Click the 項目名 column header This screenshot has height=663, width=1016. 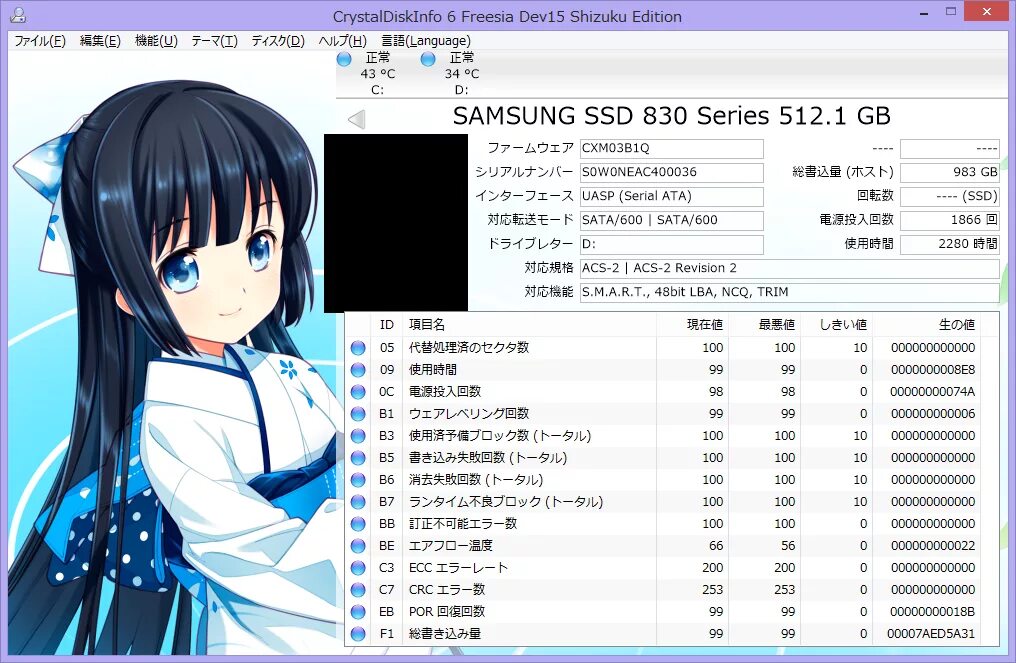pos(529,325)
